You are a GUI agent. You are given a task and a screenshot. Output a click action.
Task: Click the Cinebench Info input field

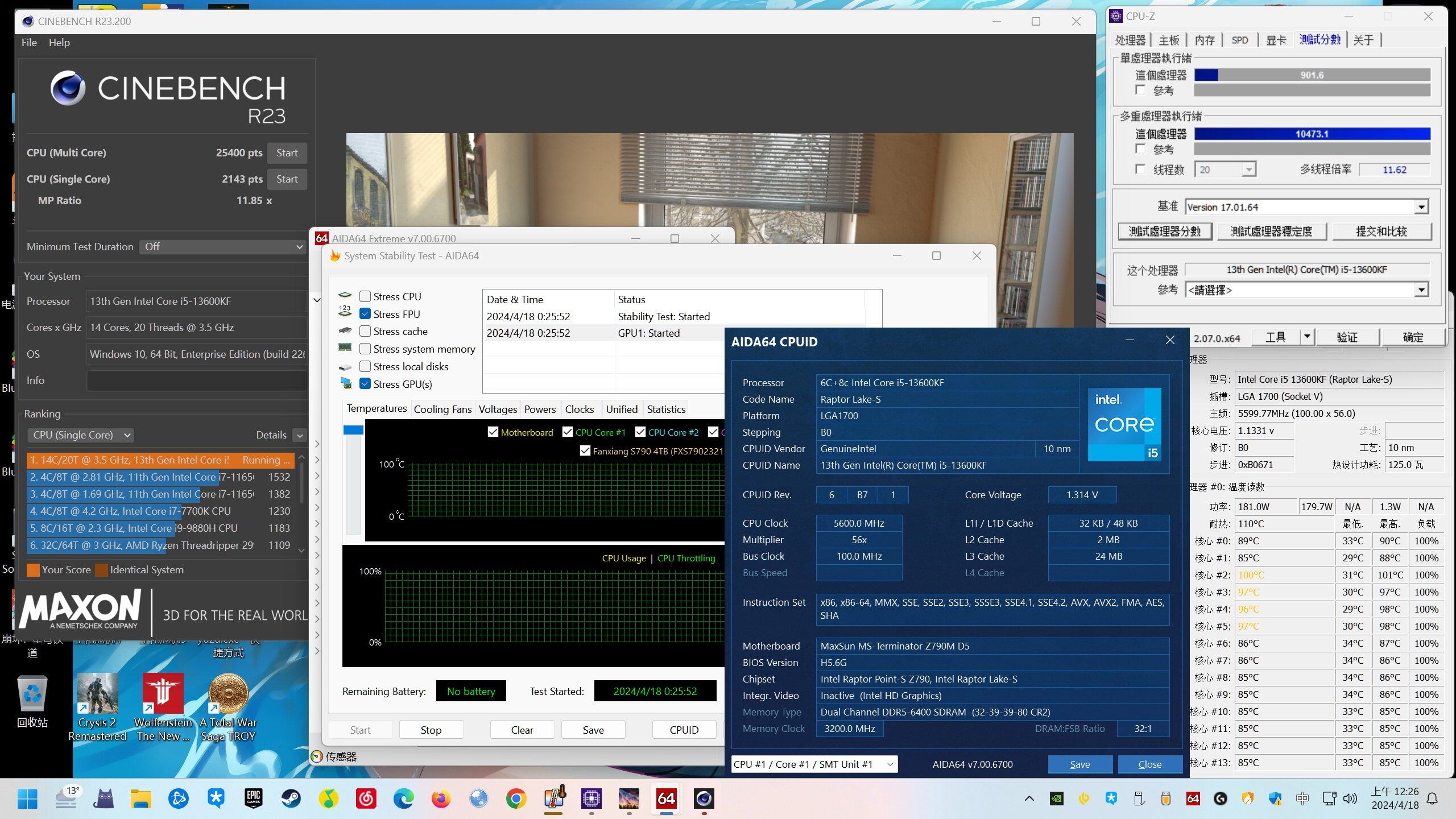point(197,380)
